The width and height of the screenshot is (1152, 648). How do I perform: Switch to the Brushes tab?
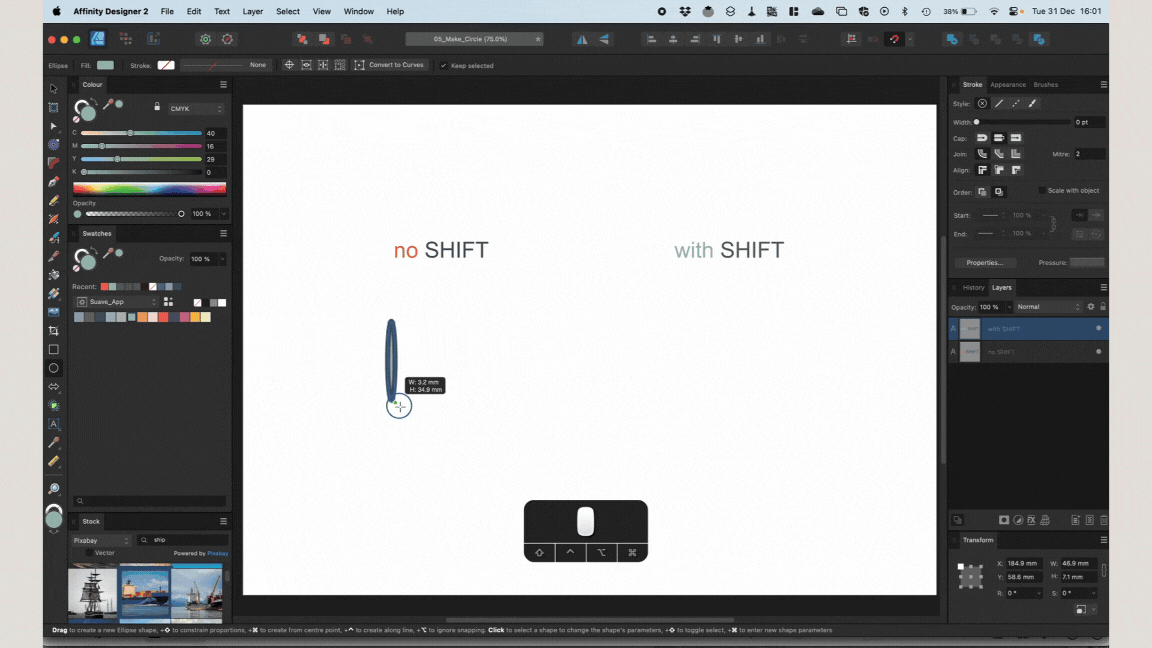[1045, 84]
